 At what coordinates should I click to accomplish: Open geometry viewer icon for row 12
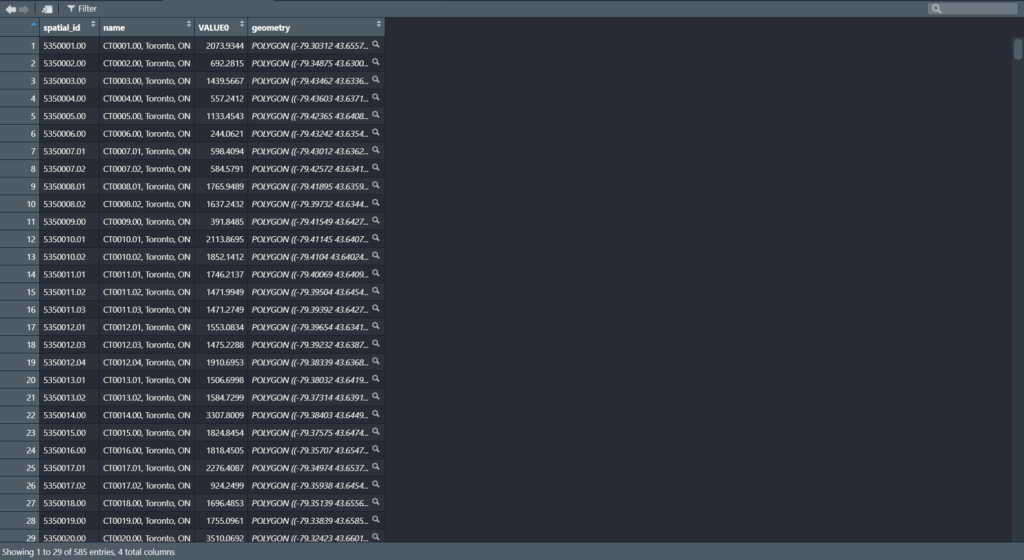point(376,239)
